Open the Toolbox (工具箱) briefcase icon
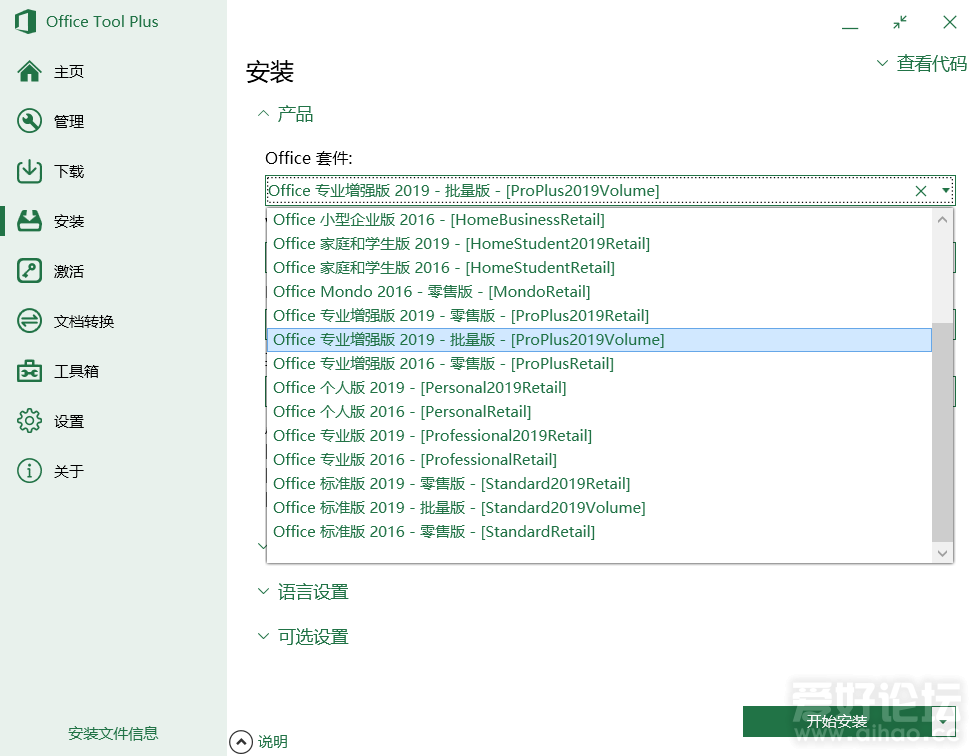 pyautogui.click(x=30, y=371)
